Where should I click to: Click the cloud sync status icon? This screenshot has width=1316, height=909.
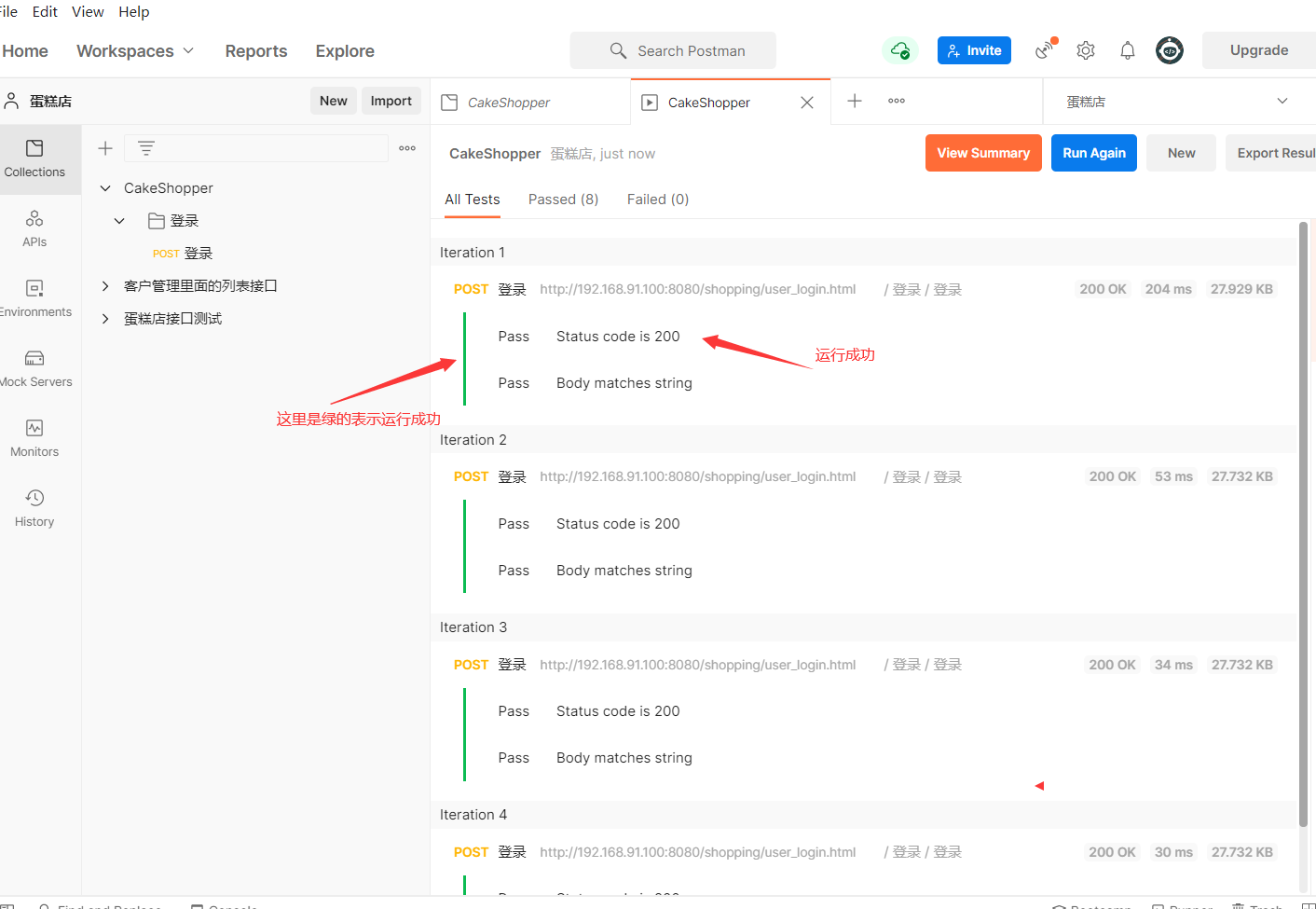900,50
